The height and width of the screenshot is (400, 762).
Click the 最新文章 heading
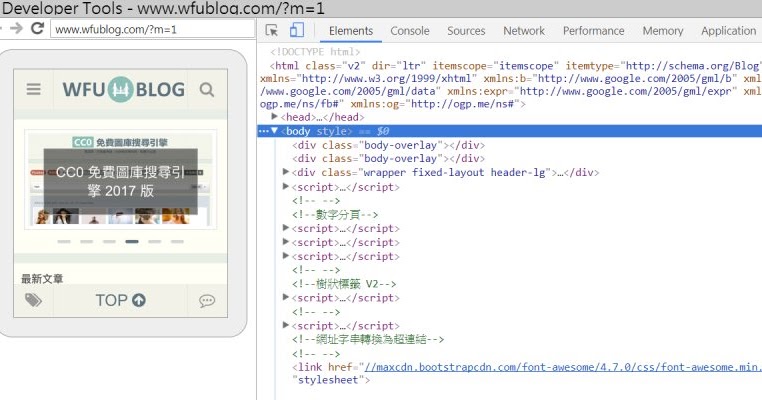coord(42,278)
